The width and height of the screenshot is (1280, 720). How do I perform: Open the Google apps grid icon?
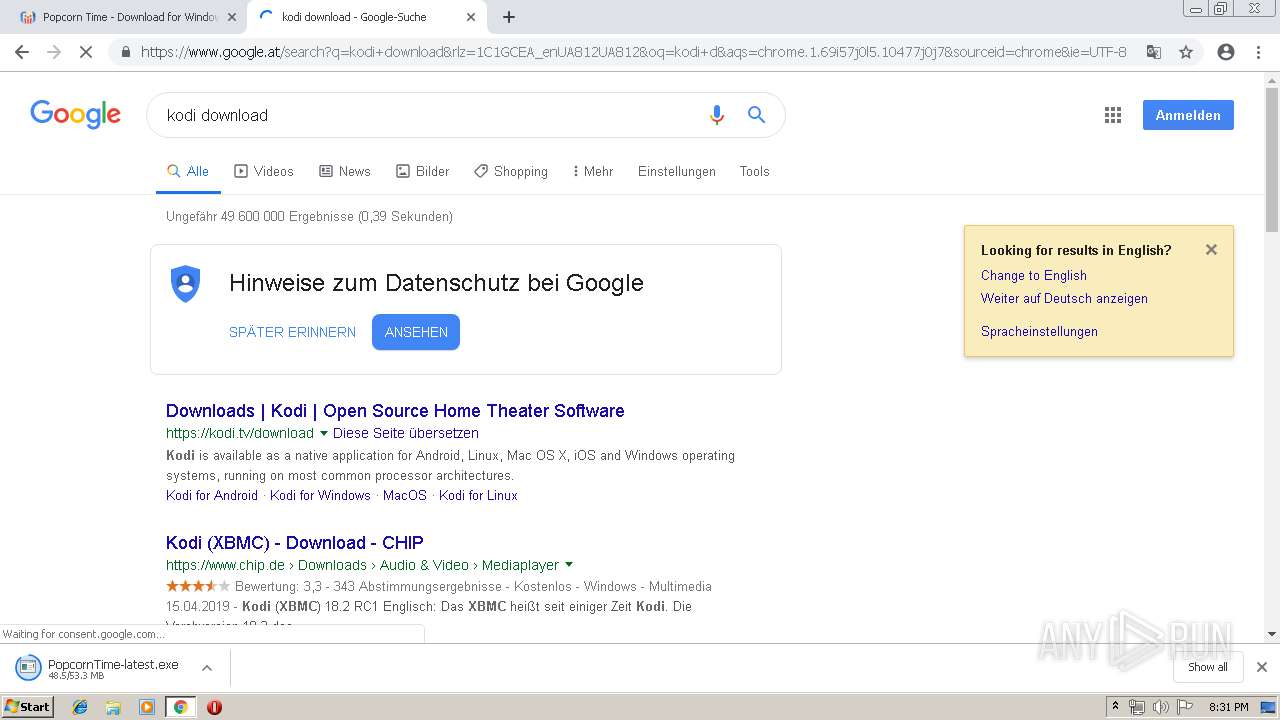pyautogui.click(x=1113, y=115)
